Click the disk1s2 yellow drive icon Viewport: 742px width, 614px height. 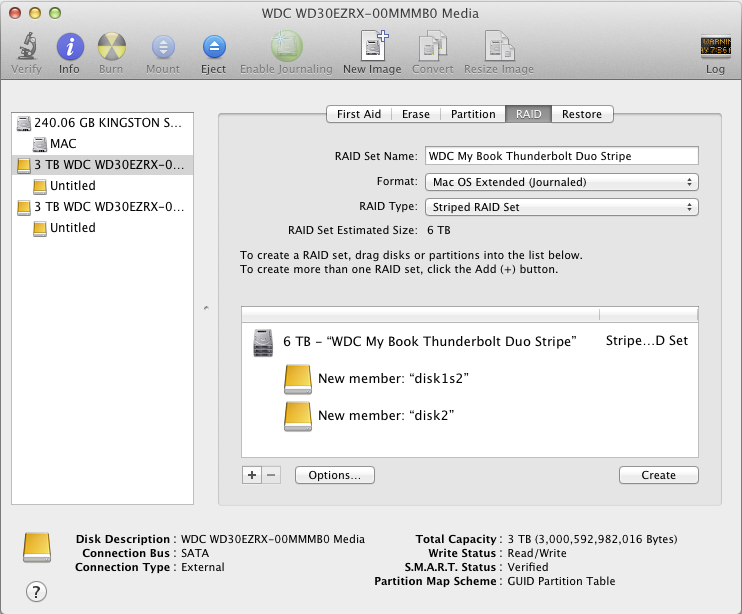(298, 379)
